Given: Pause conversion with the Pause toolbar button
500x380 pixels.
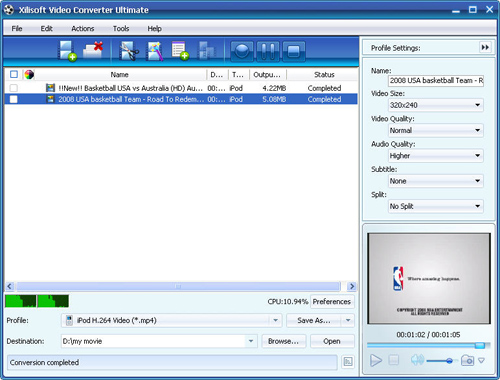Looking at the screenshot, I should (x=268, y=51).
